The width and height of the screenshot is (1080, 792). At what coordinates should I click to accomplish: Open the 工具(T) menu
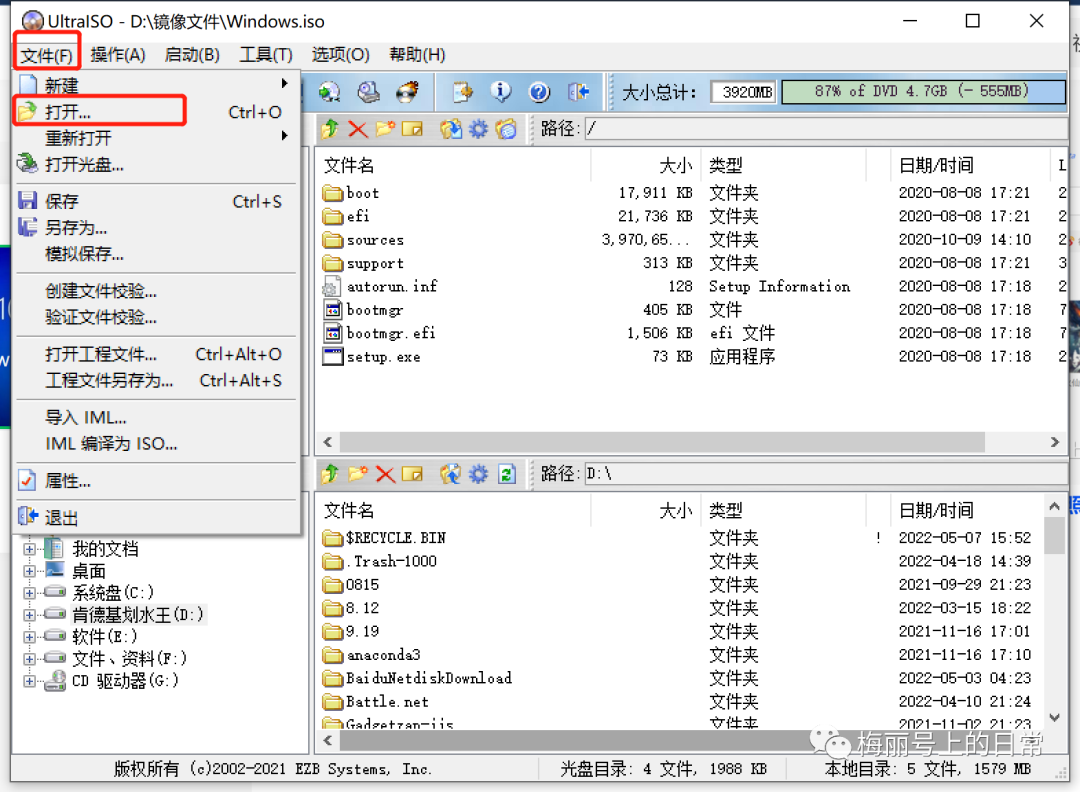click(x=266, y=54)
